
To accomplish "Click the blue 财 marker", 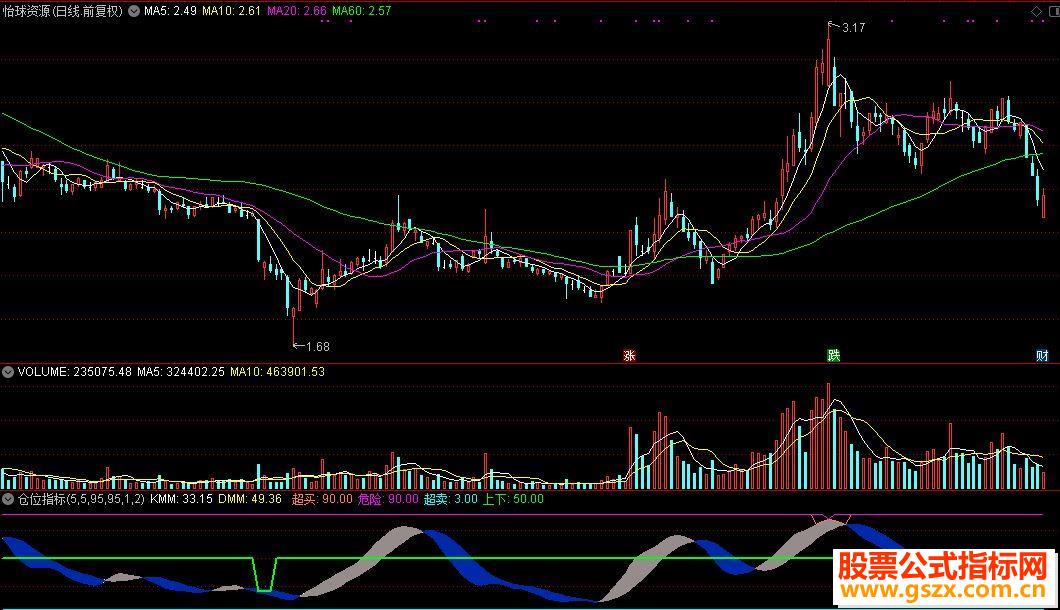I will pos(1042,356).
